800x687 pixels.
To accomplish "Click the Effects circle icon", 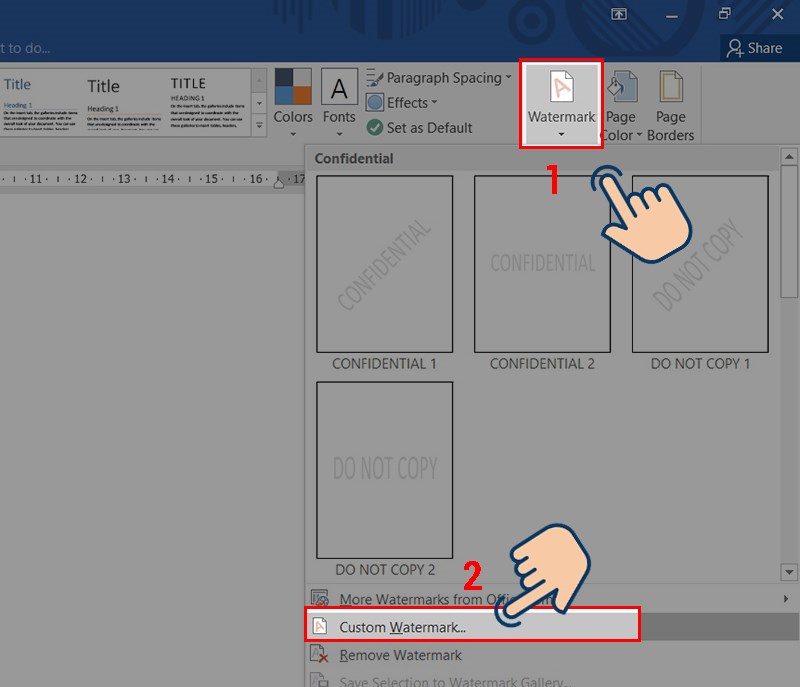I will coord(374,103).
